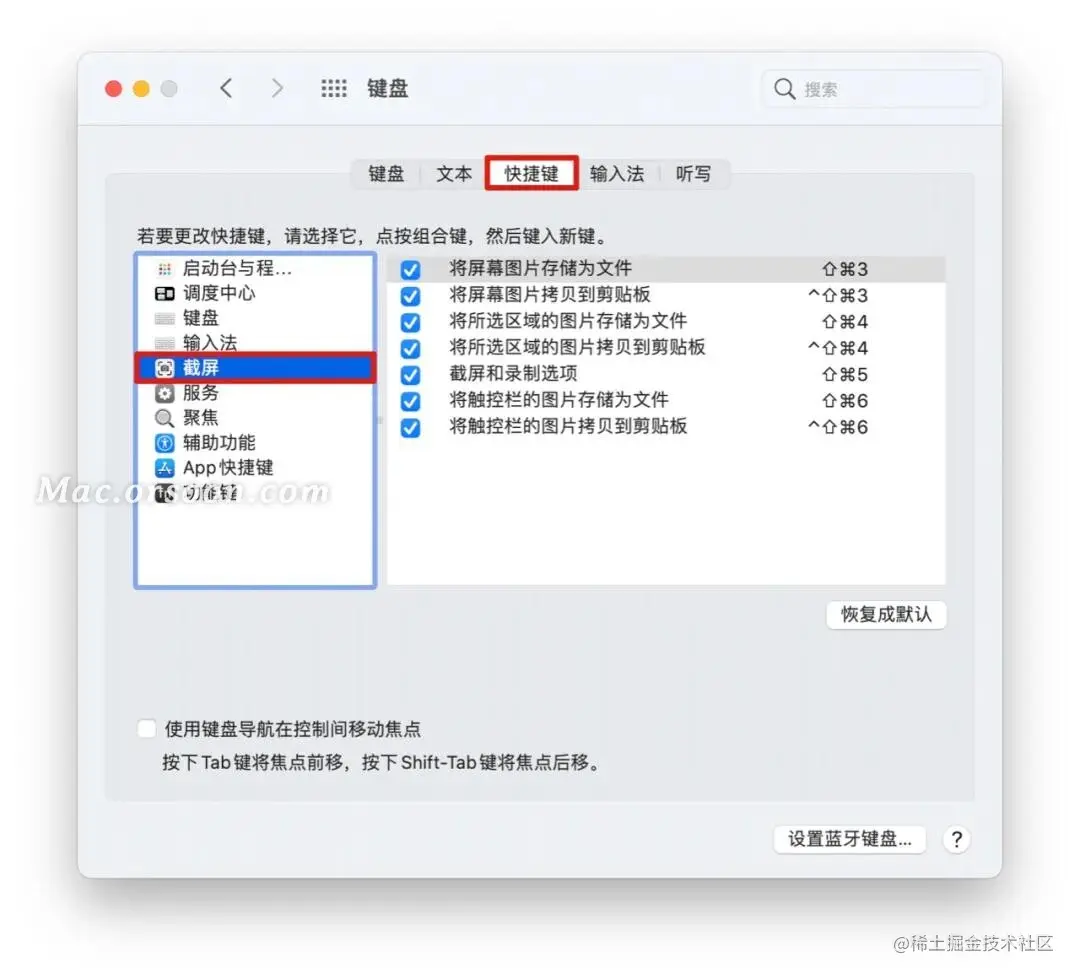The height and width of the screenshot is (980, 1080).
Task: Open the App 快捷键 icon entry
Action: tap(165, 468)
